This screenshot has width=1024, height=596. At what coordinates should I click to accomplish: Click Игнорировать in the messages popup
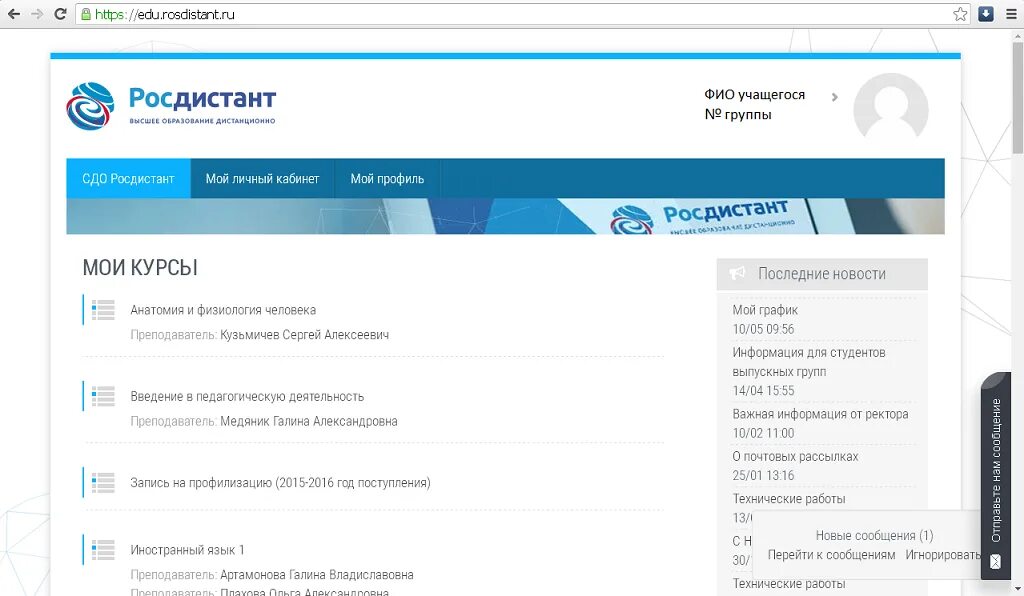[x=942, y=555]
